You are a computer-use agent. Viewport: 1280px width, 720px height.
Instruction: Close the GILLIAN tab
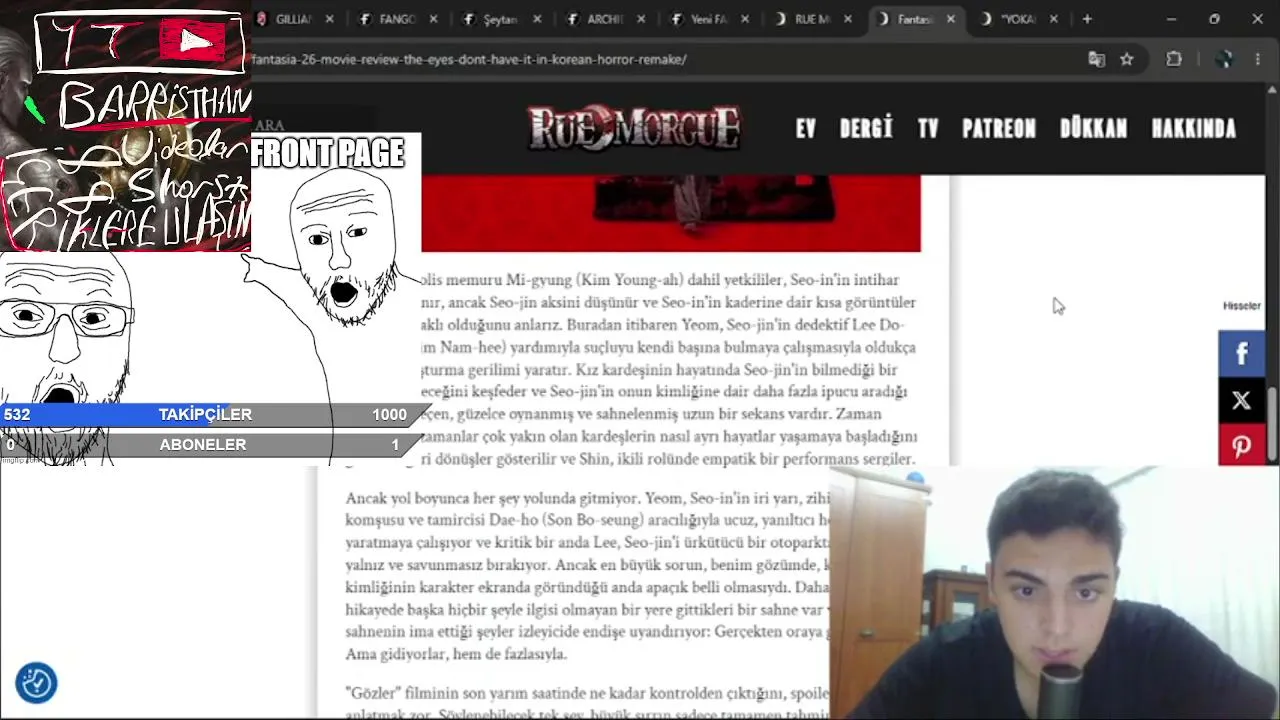pyautogui.click(x=329, y=19)
